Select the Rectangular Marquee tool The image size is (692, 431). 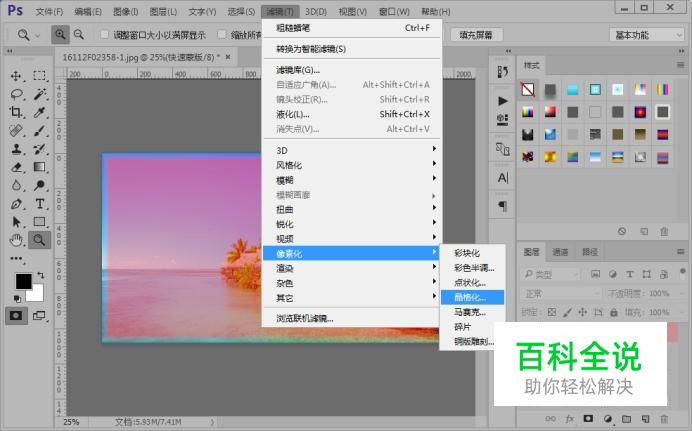(39, 76)
